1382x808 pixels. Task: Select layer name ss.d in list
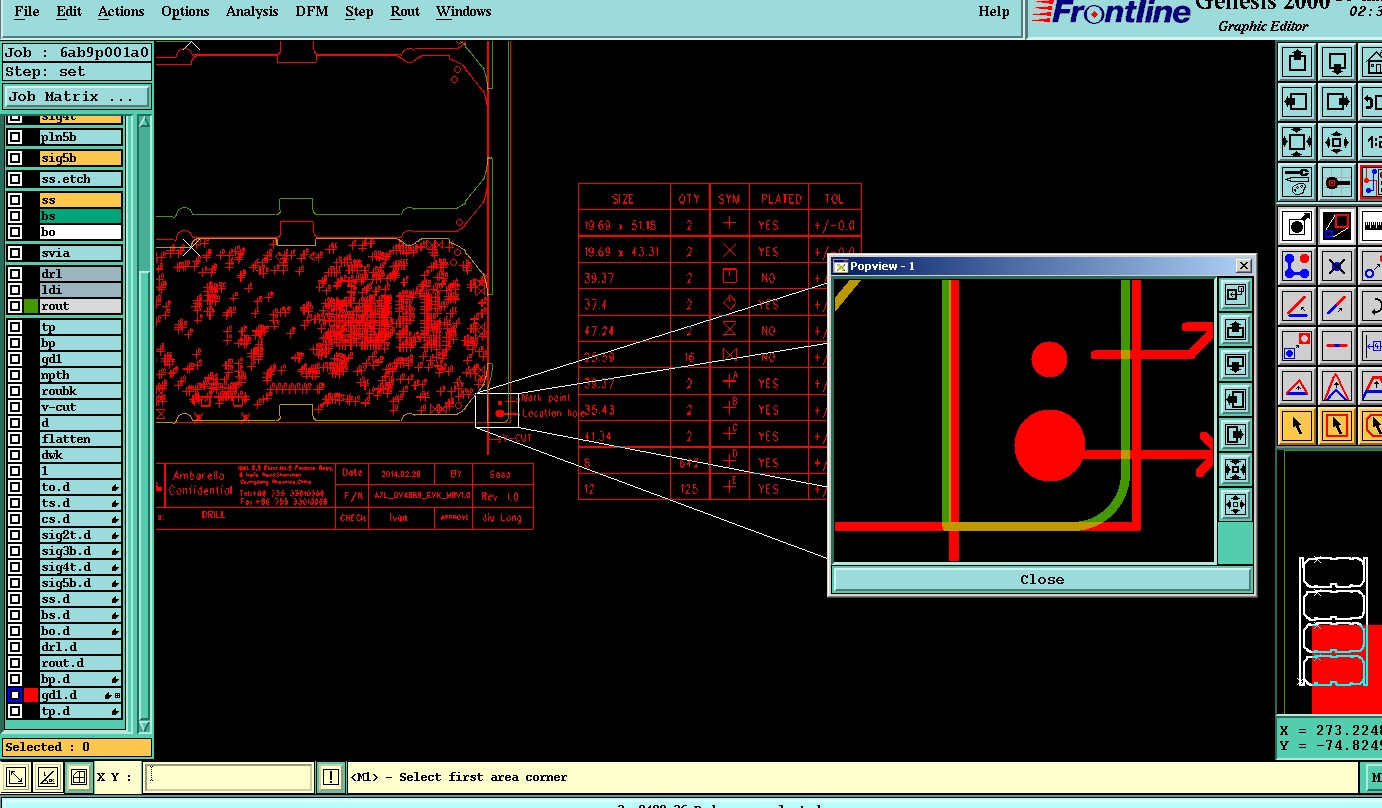click(80, 599)
